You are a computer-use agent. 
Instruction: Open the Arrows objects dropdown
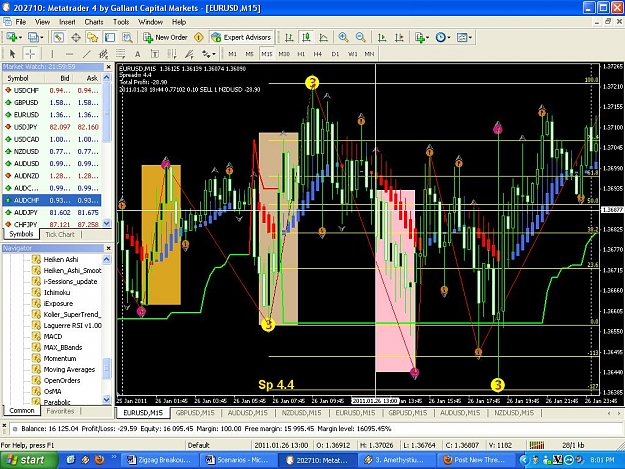pyautogui.click(x=208, y=53)
